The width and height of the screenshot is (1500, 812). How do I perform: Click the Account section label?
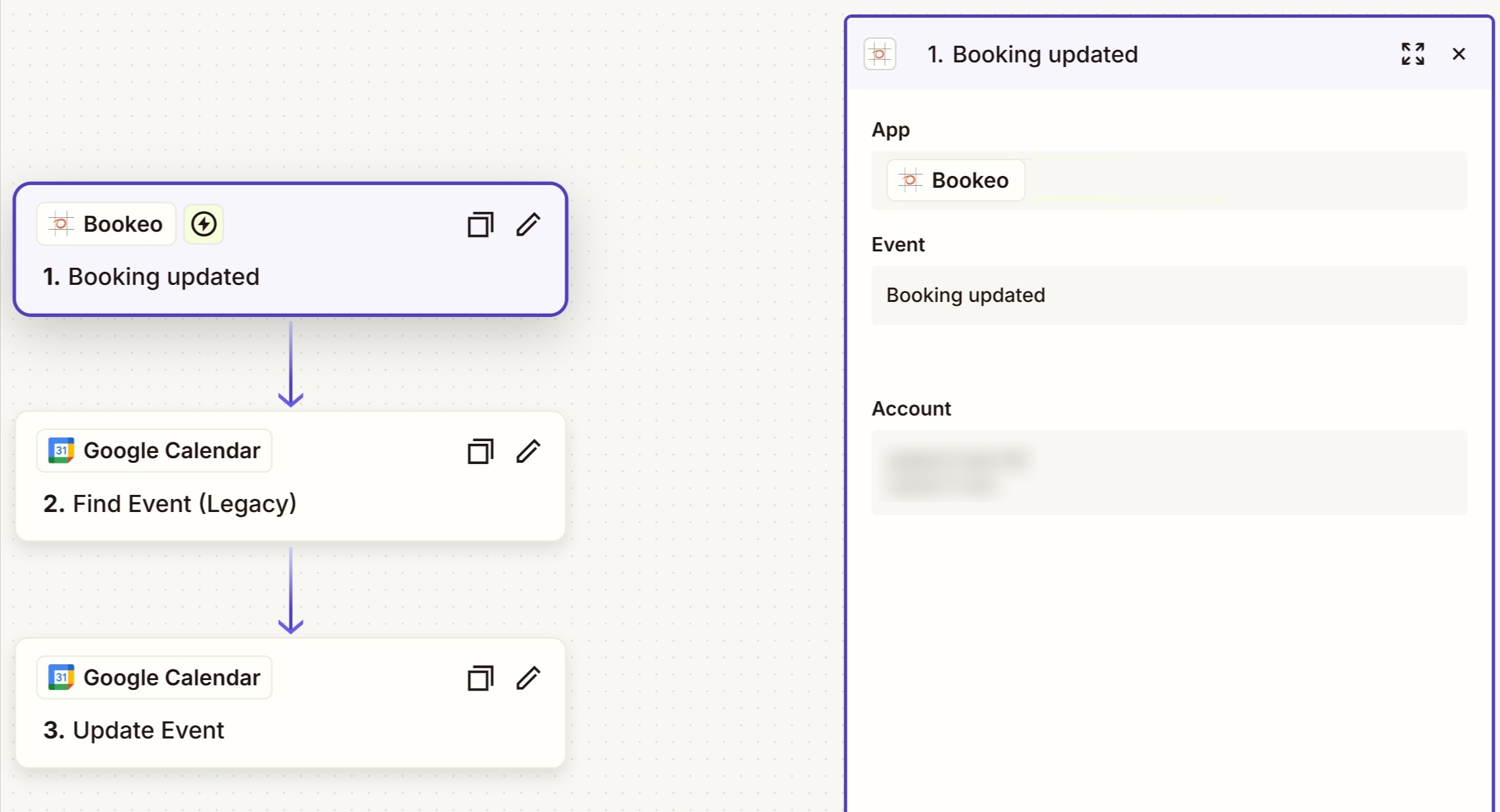coord(911,409)
